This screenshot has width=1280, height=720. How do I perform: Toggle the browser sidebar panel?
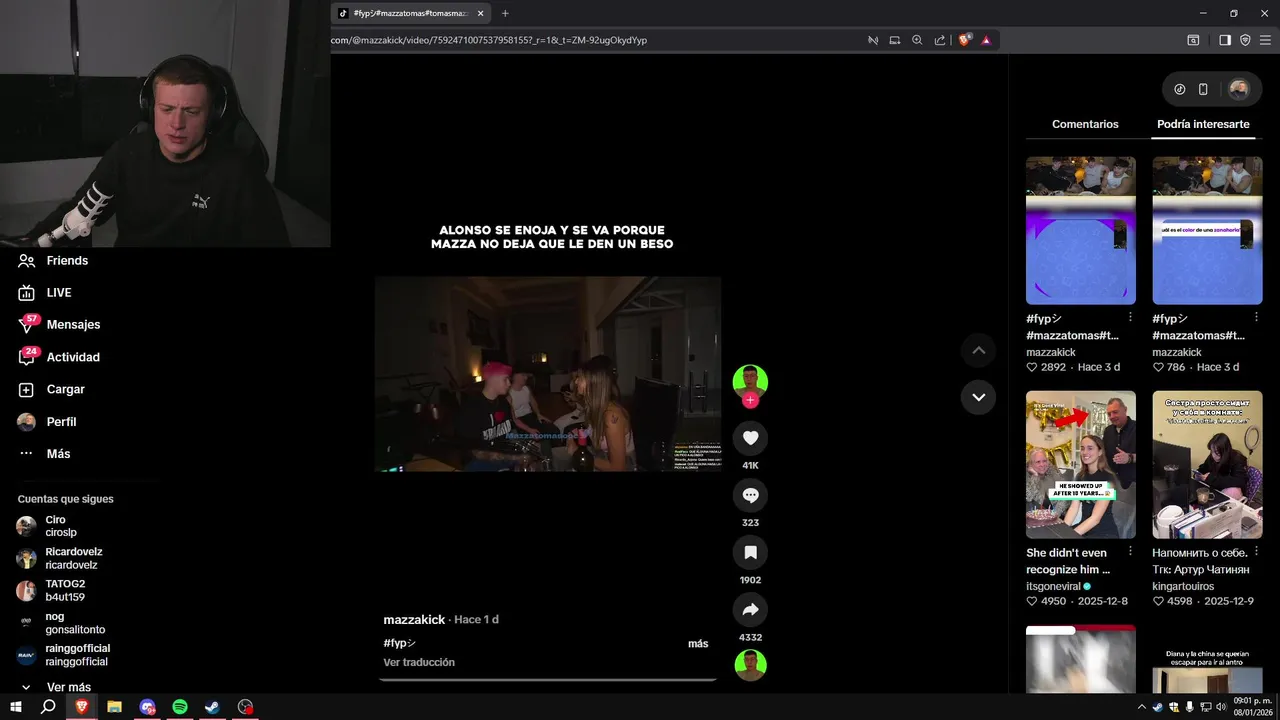tap(1225, 40)
